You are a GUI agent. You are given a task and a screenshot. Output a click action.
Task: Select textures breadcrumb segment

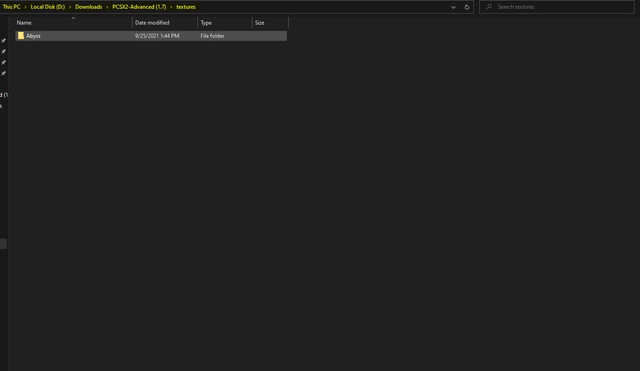tap(186, 7)
